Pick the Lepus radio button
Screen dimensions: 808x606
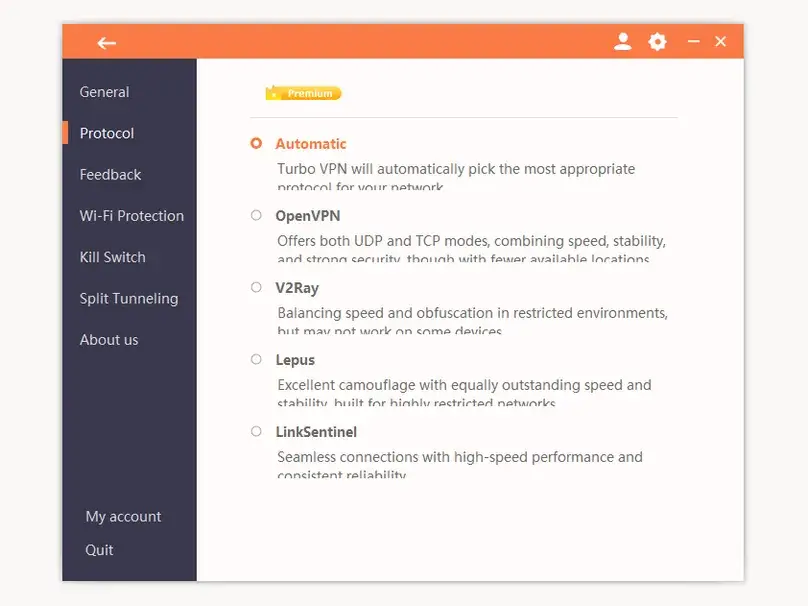[256, 359]
